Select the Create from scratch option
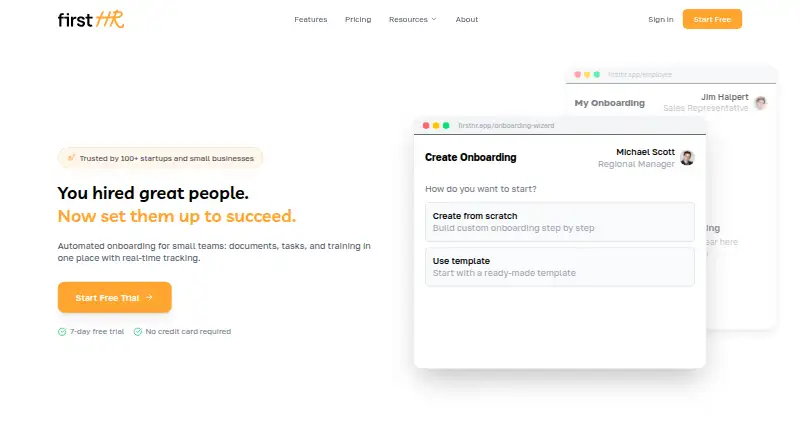The width and height of the screenshot is (800, 440). click(x=560, y=222)
